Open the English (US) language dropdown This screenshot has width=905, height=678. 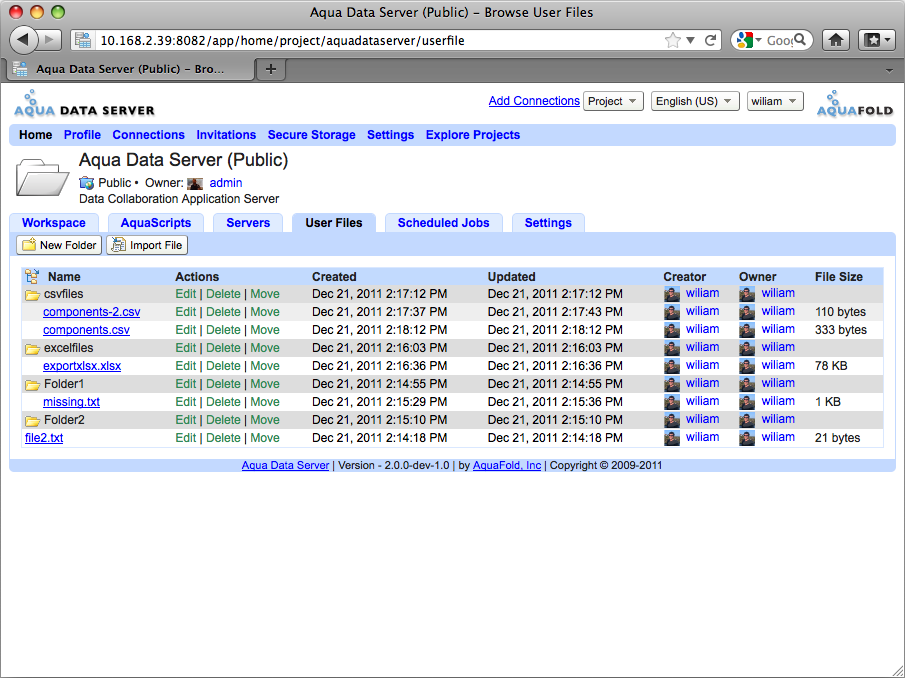point(695,101)
